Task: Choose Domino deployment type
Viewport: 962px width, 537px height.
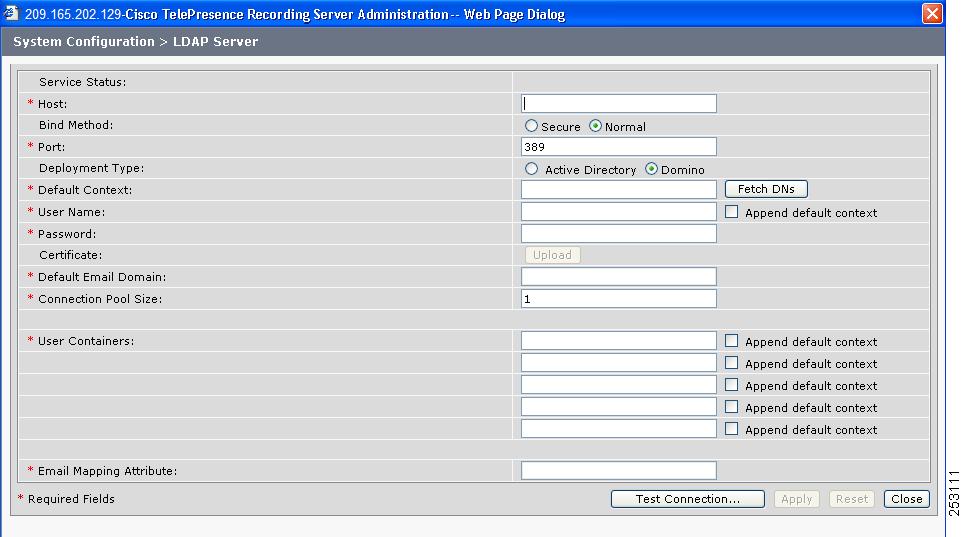Action: point(651,169)
